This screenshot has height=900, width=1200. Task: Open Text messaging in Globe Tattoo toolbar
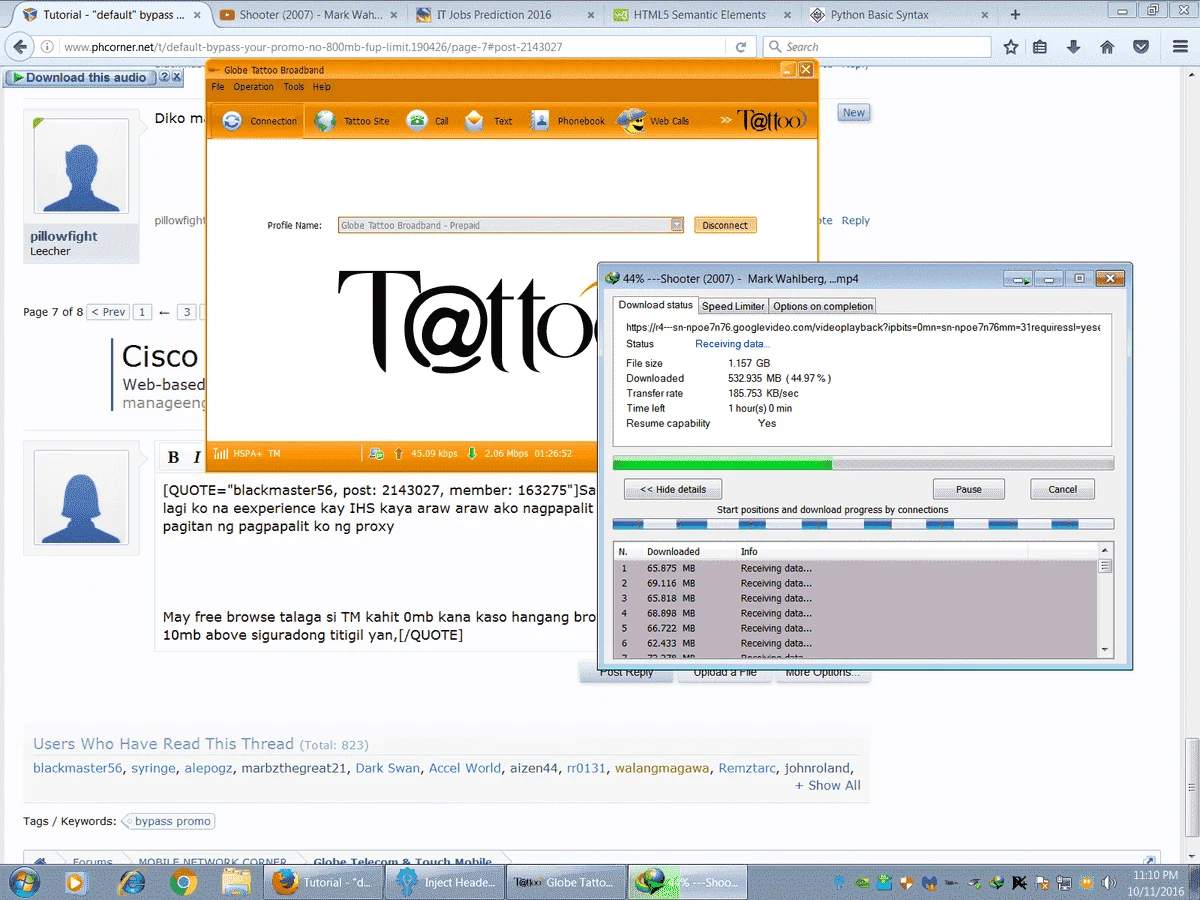click(488, 121)
